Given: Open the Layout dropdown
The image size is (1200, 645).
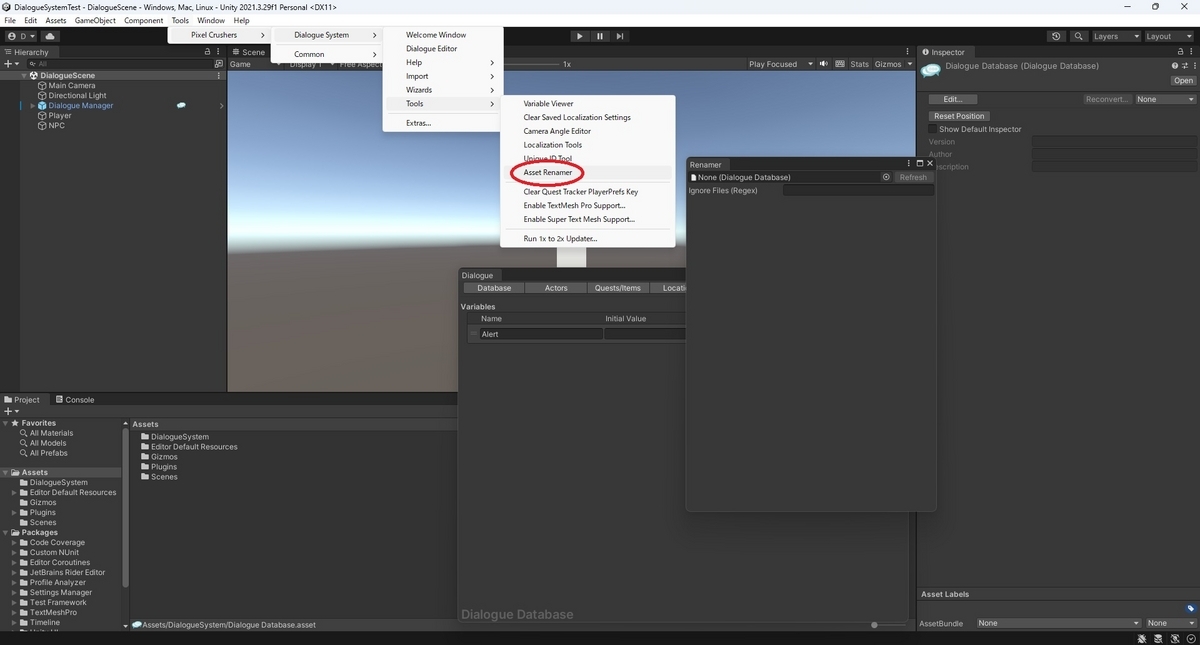Looking at the screenshot, I should (1168, 36).
